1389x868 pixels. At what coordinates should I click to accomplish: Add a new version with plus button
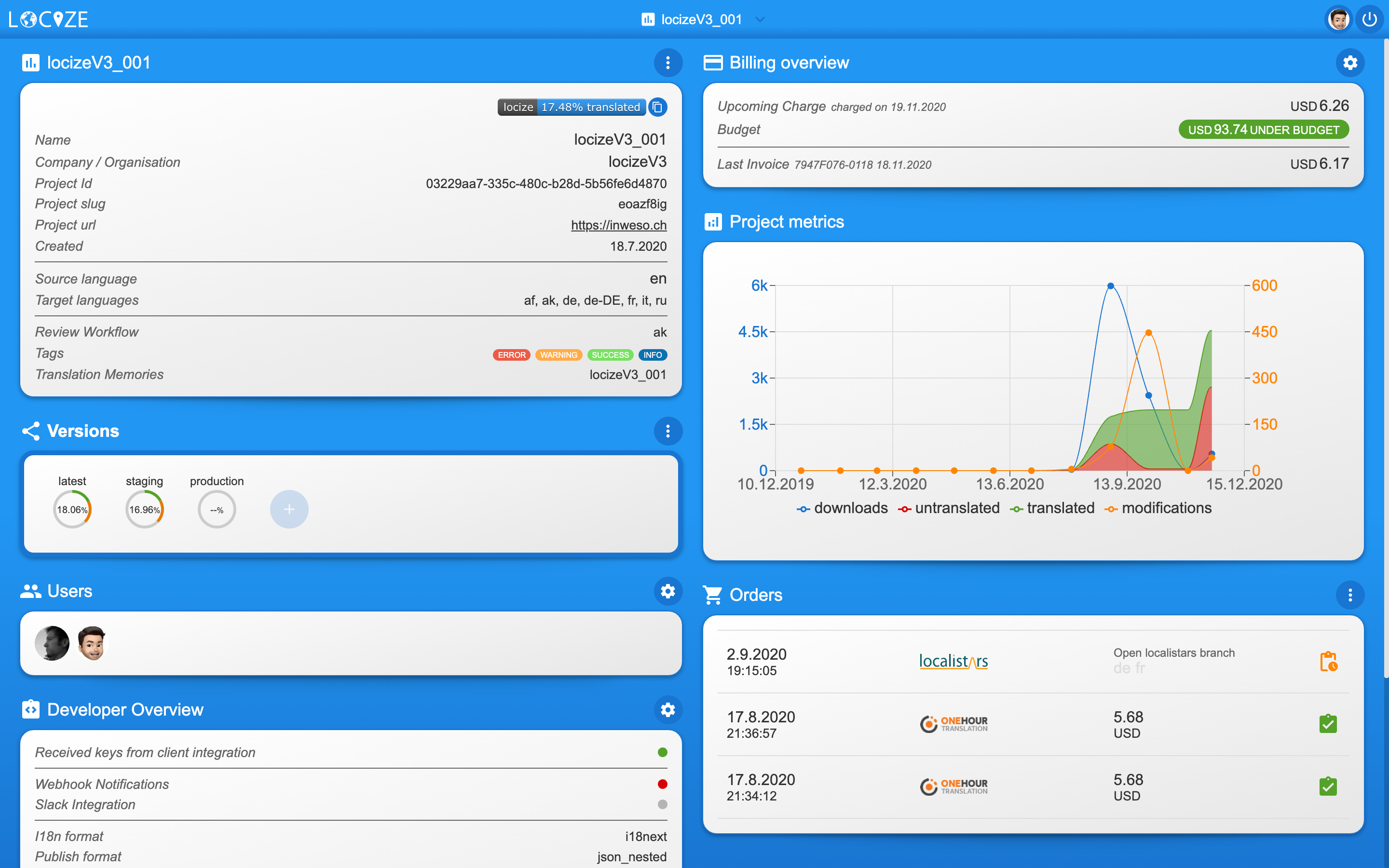pyautogui.click(x=289, y=509)
